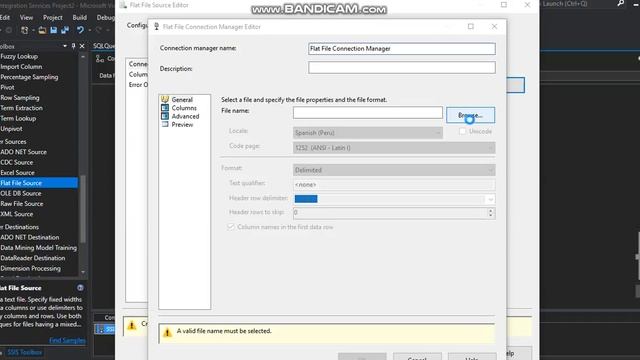Screen dimensions: 640x360
Task: Open the Toolbox panel options dropdown arrow
Action: pos(65,46)
